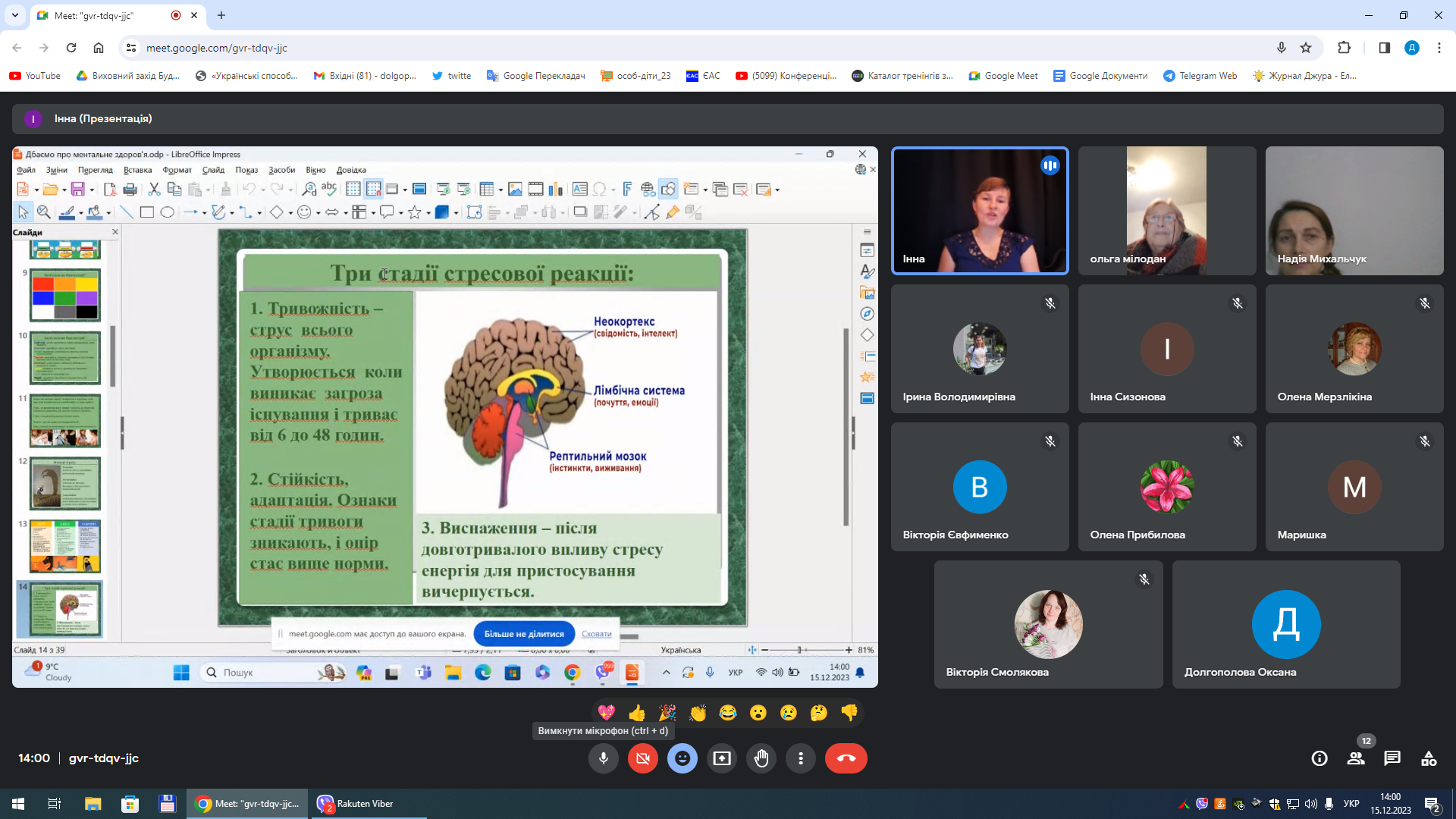Screen dimensions: 1456x819
Task: Open the Google Meet bookmark
Action: (x=1003, y=76)
